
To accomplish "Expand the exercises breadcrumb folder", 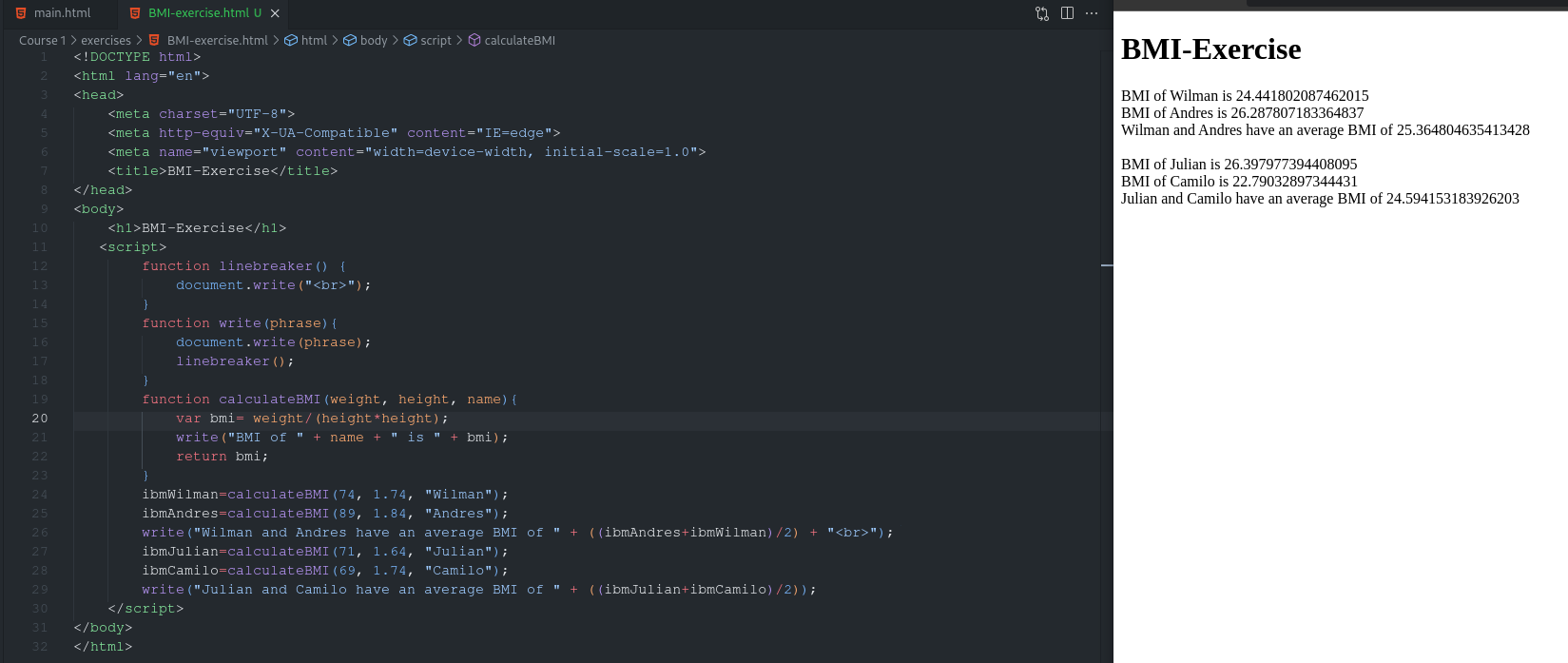I will pyautogui.click(x=106, y=40).
